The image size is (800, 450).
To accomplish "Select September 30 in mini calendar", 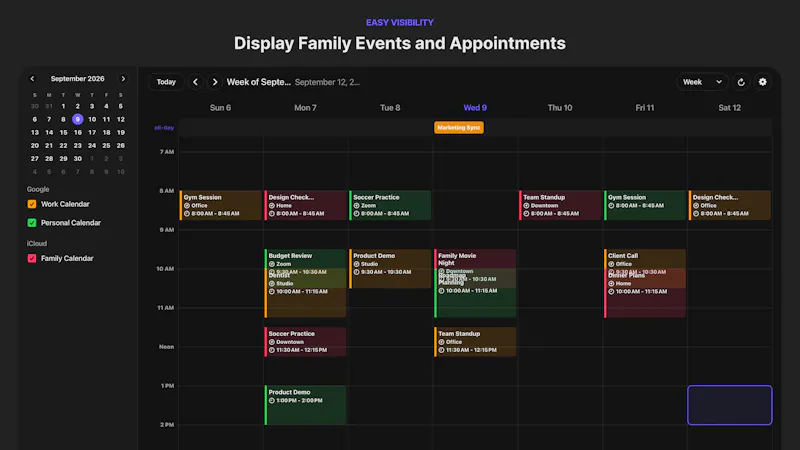I will [x=78, y=159].
